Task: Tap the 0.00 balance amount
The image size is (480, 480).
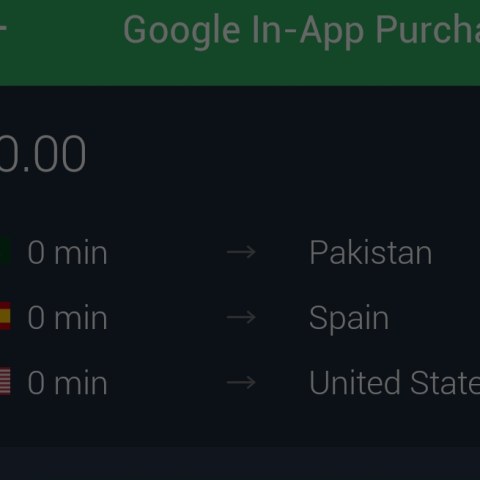Action: (x=43, y=154)
